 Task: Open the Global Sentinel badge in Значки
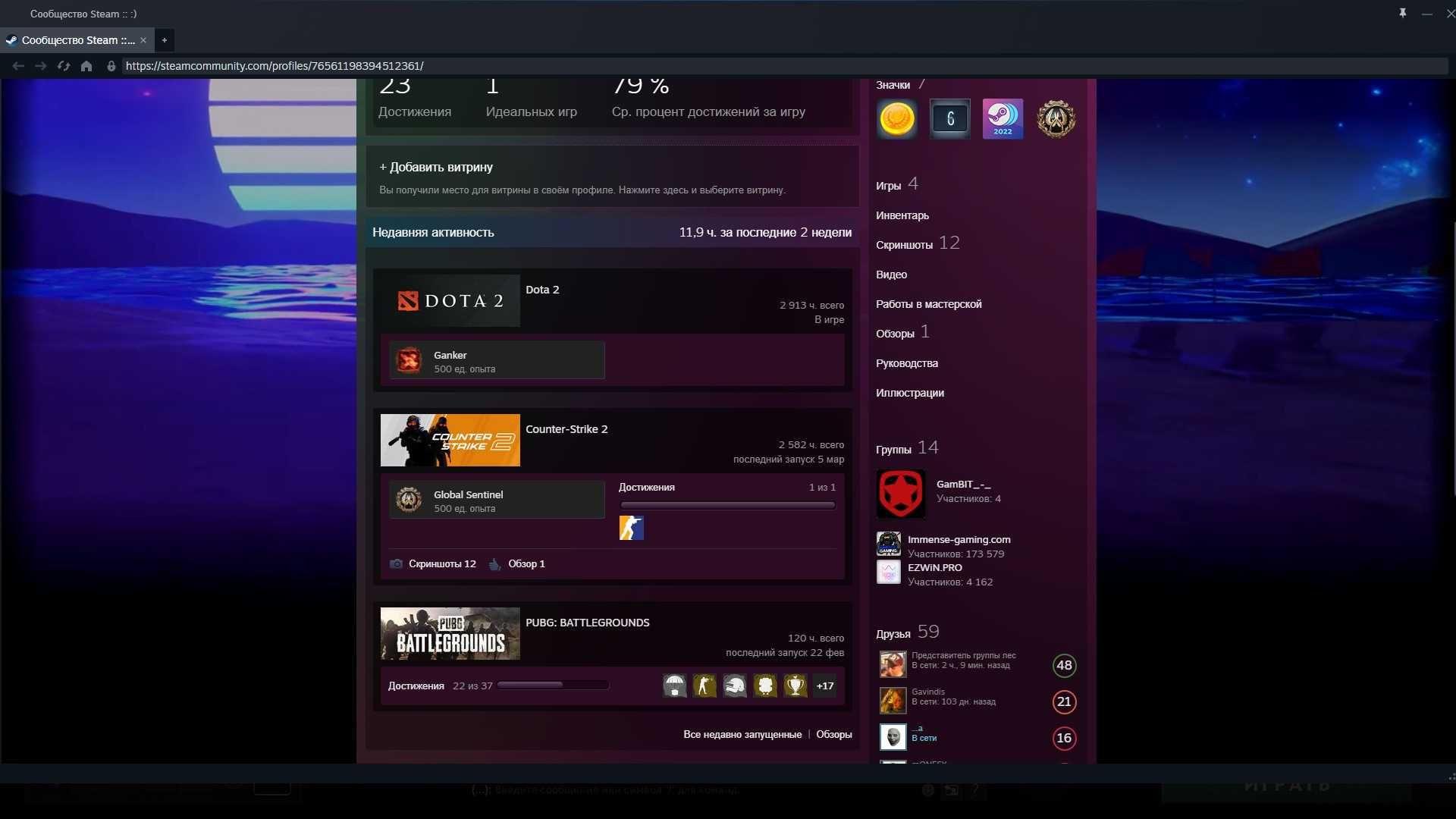tap(1056, 119)
